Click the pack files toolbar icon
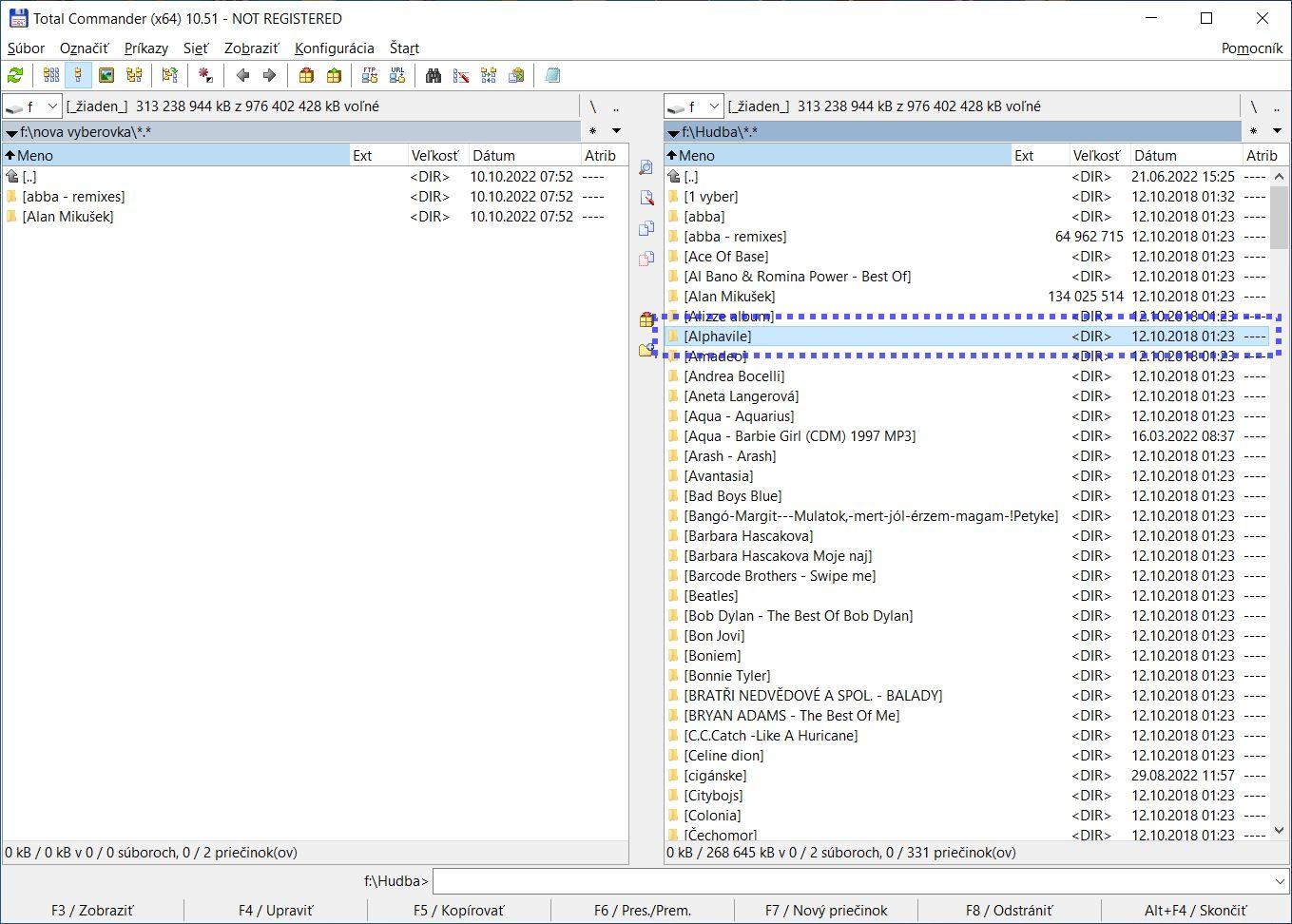The width and height of the screenshot is (1292, 924). point(306,75)
